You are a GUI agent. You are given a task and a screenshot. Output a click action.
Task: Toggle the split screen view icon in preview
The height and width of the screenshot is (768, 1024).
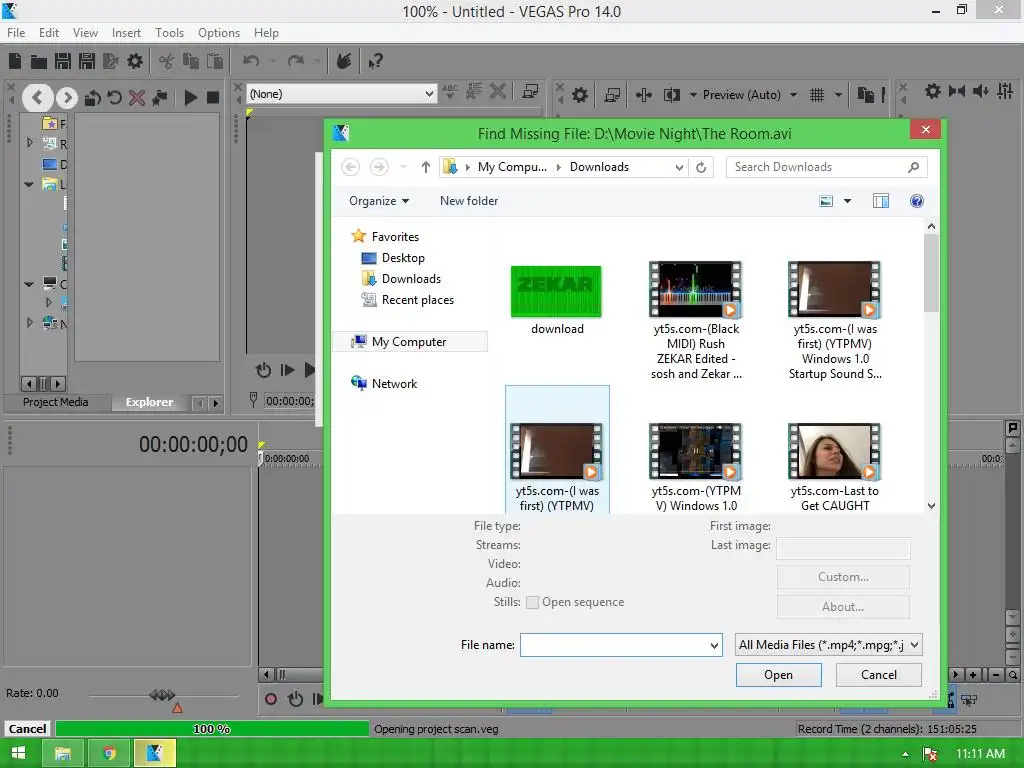click(671, 95)
